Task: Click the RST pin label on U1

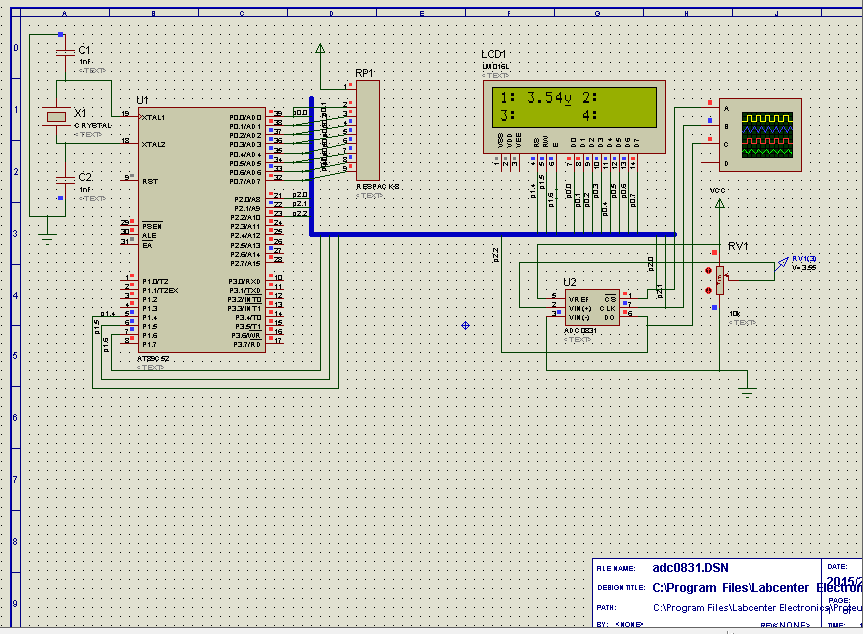Action: 150,181
